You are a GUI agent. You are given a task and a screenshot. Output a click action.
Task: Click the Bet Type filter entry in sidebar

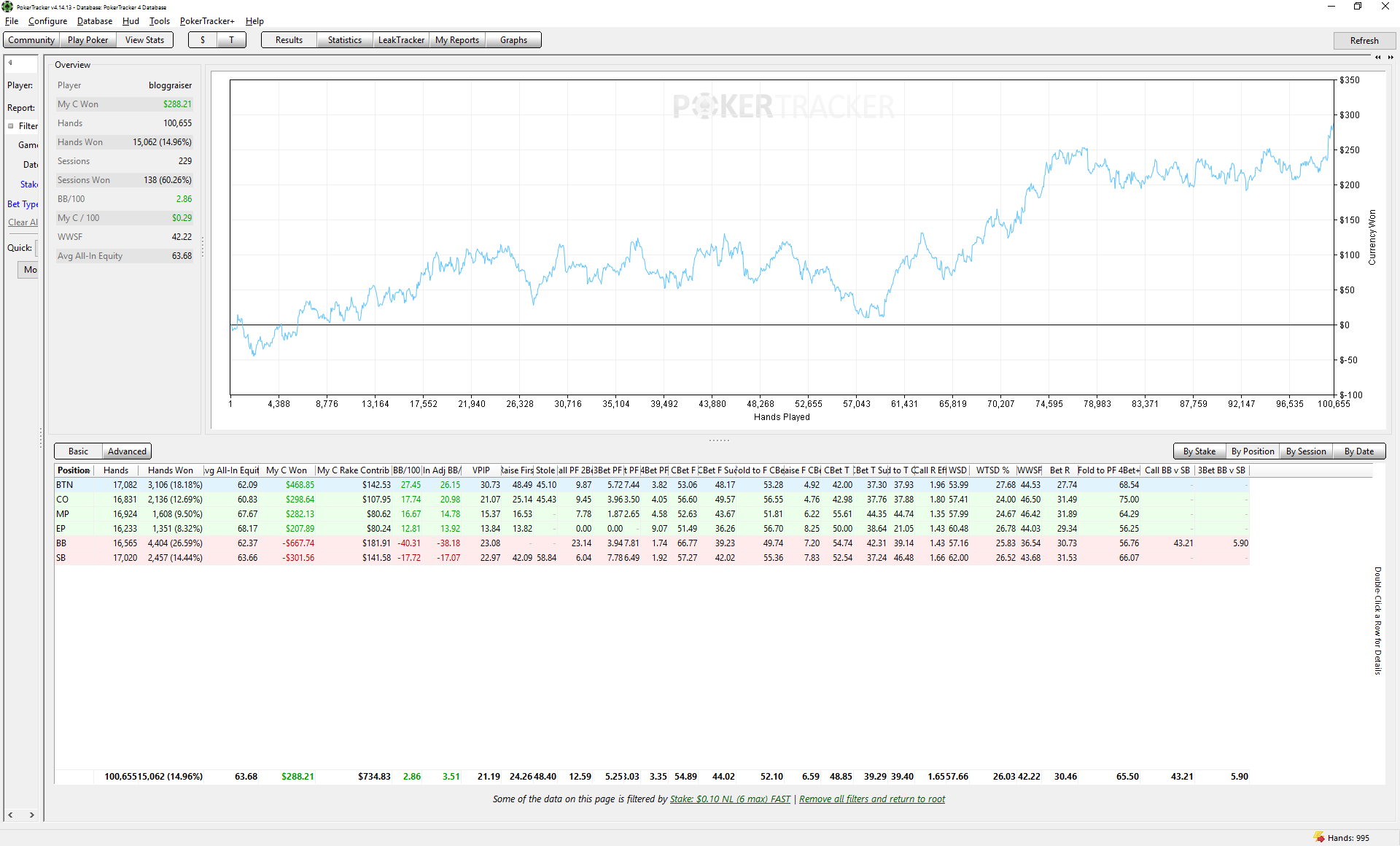[23, 204]
